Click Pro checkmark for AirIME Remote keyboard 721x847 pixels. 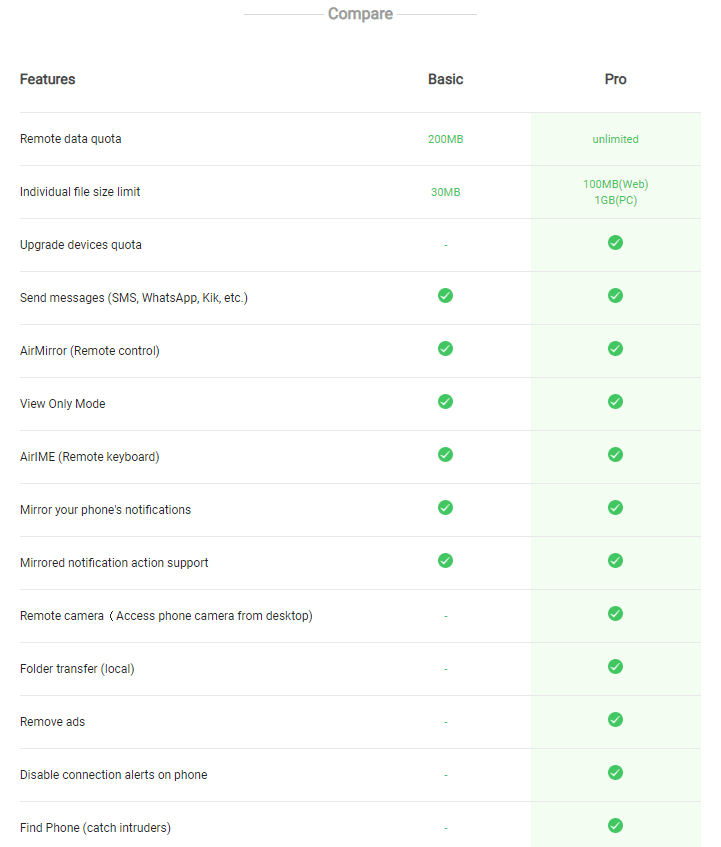pyautogui.click(x=615, y=454)
